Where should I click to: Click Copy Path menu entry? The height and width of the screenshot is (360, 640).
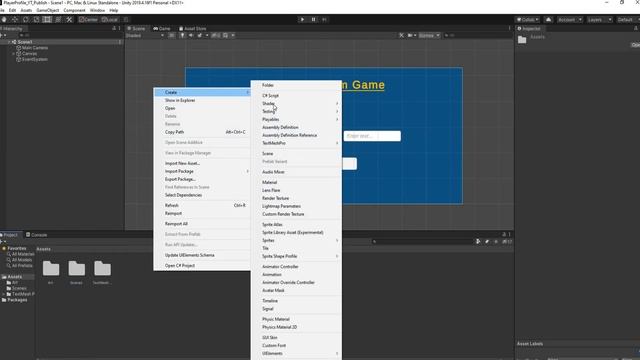coord(202,132)
